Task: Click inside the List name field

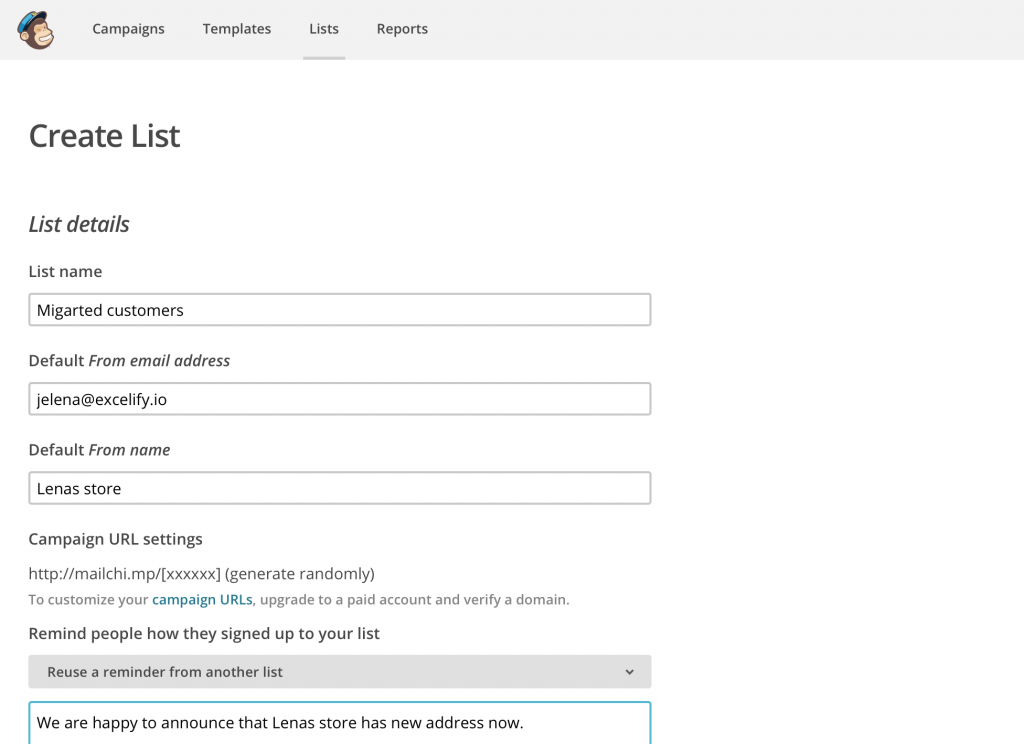Action: 339,310
